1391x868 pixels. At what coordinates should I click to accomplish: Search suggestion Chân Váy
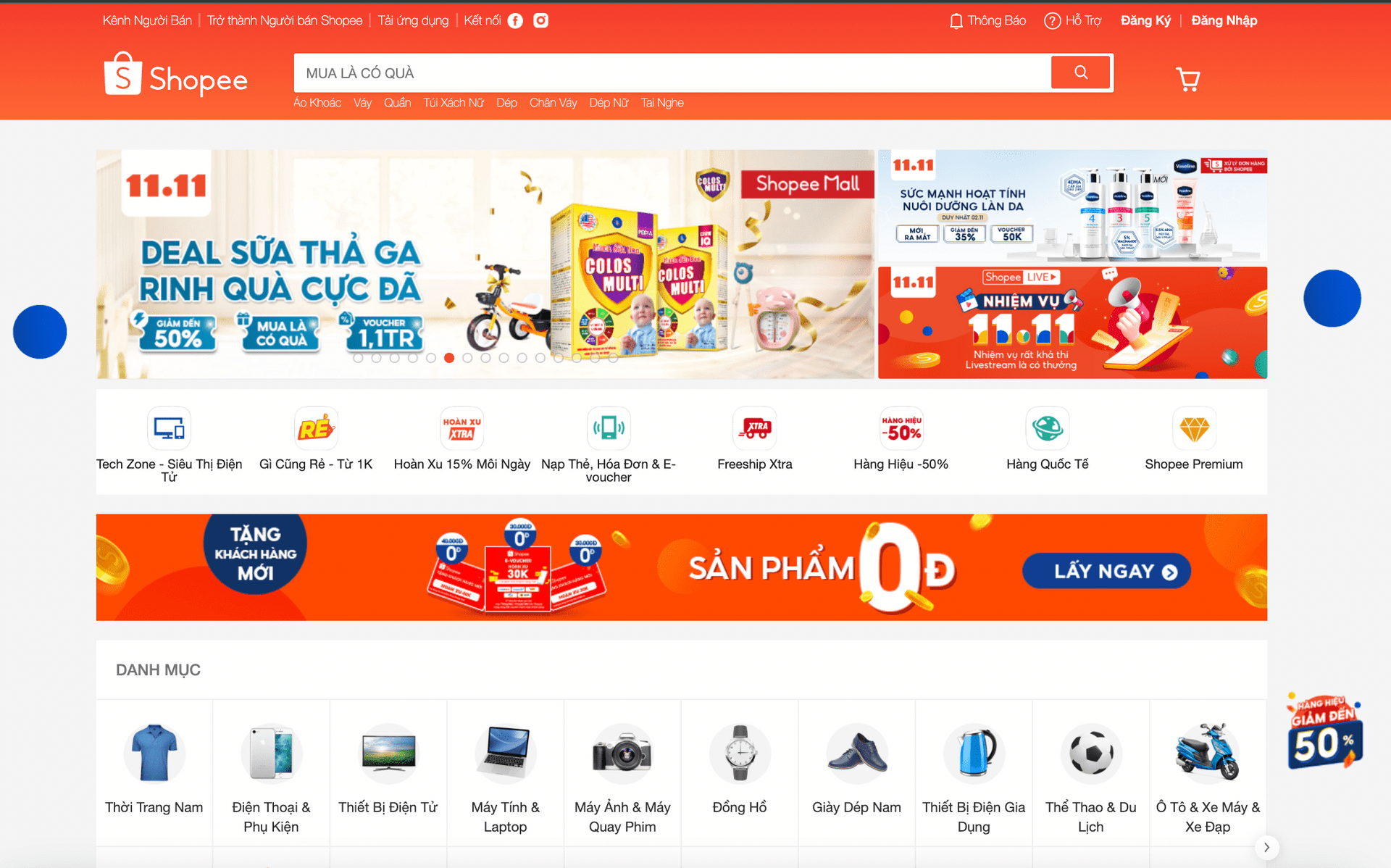(553, 103)
